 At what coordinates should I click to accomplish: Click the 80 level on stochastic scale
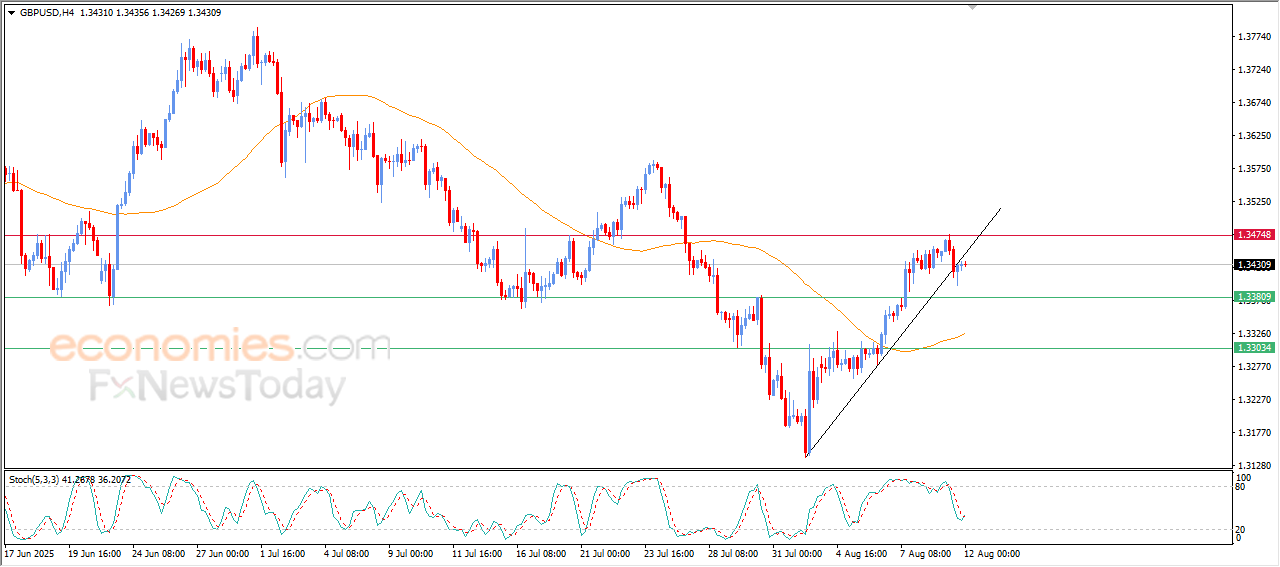click(1242, 488)
